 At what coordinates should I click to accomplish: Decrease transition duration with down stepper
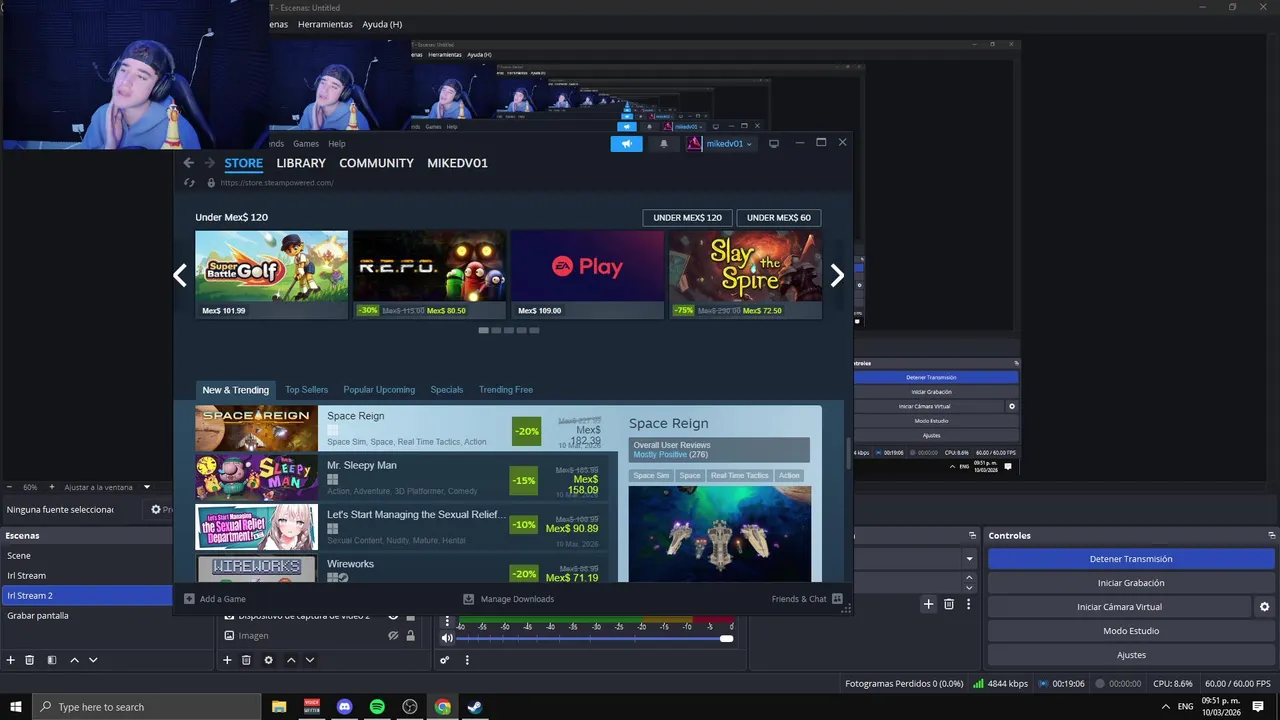pos(968,588)
